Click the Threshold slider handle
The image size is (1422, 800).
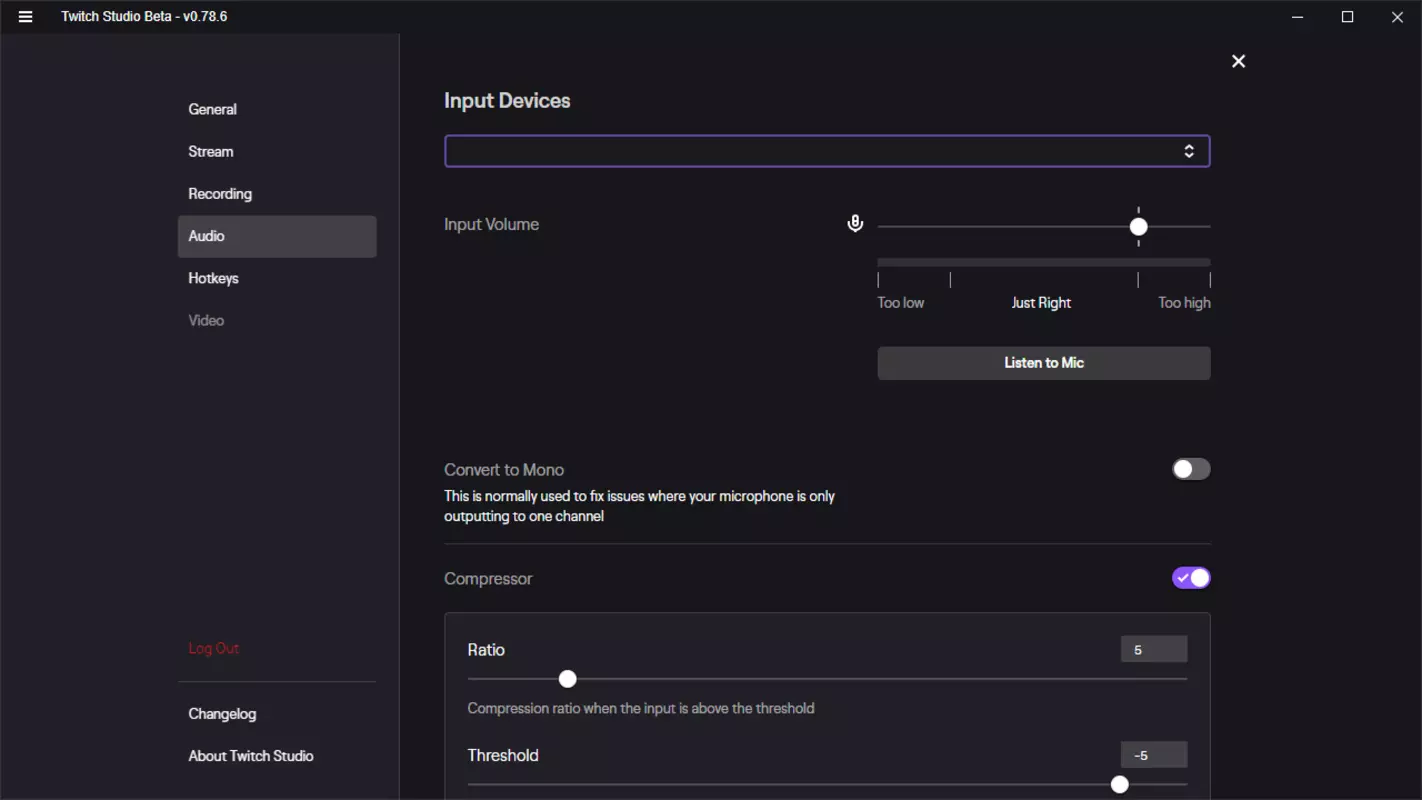coord(1120,785)
